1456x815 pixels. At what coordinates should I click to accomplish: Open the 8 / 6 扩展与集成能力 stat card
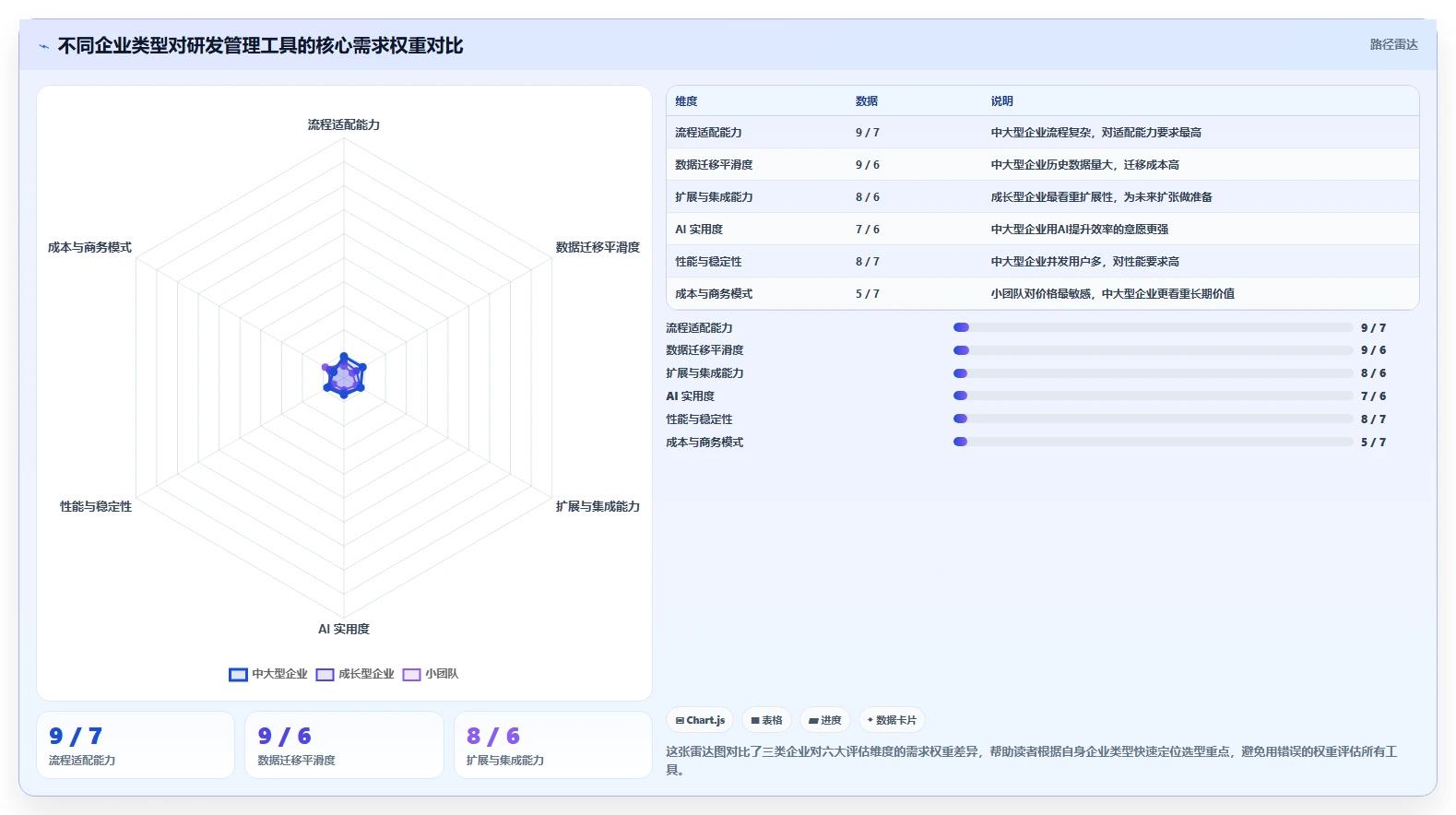(553, 745)
